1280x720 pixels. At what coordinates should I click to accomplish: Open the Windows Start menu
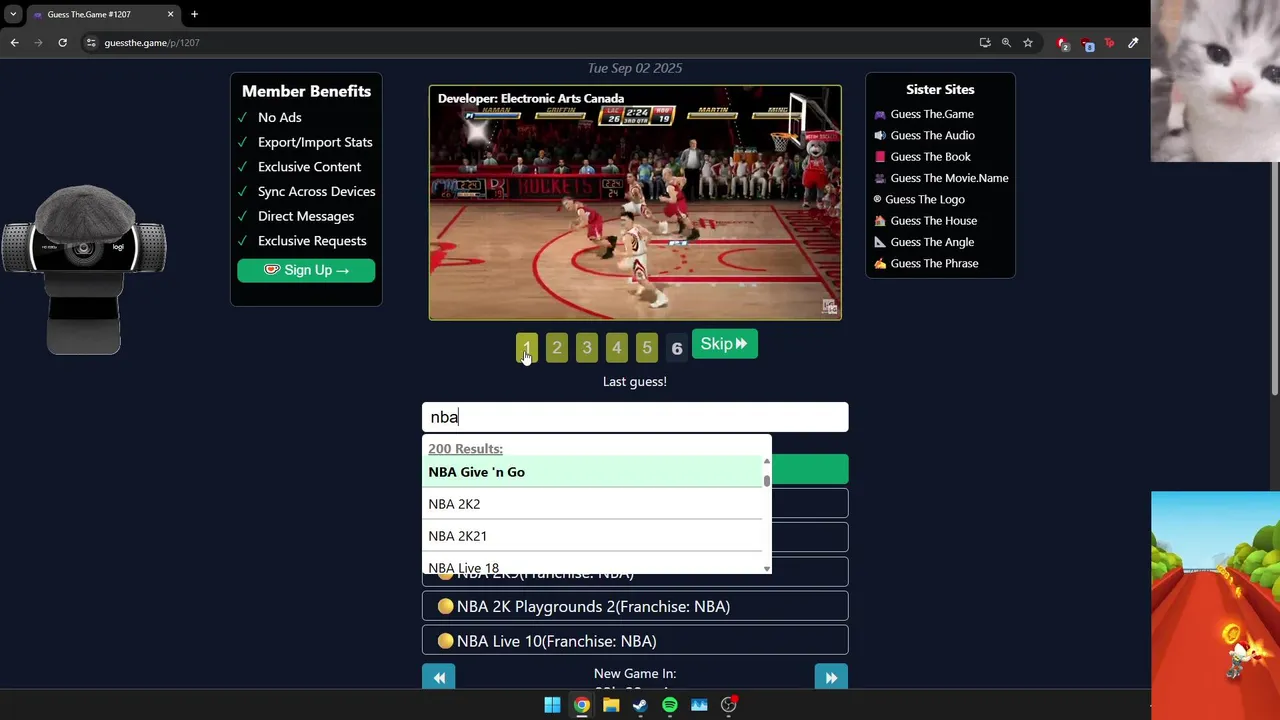pos(552,705)
